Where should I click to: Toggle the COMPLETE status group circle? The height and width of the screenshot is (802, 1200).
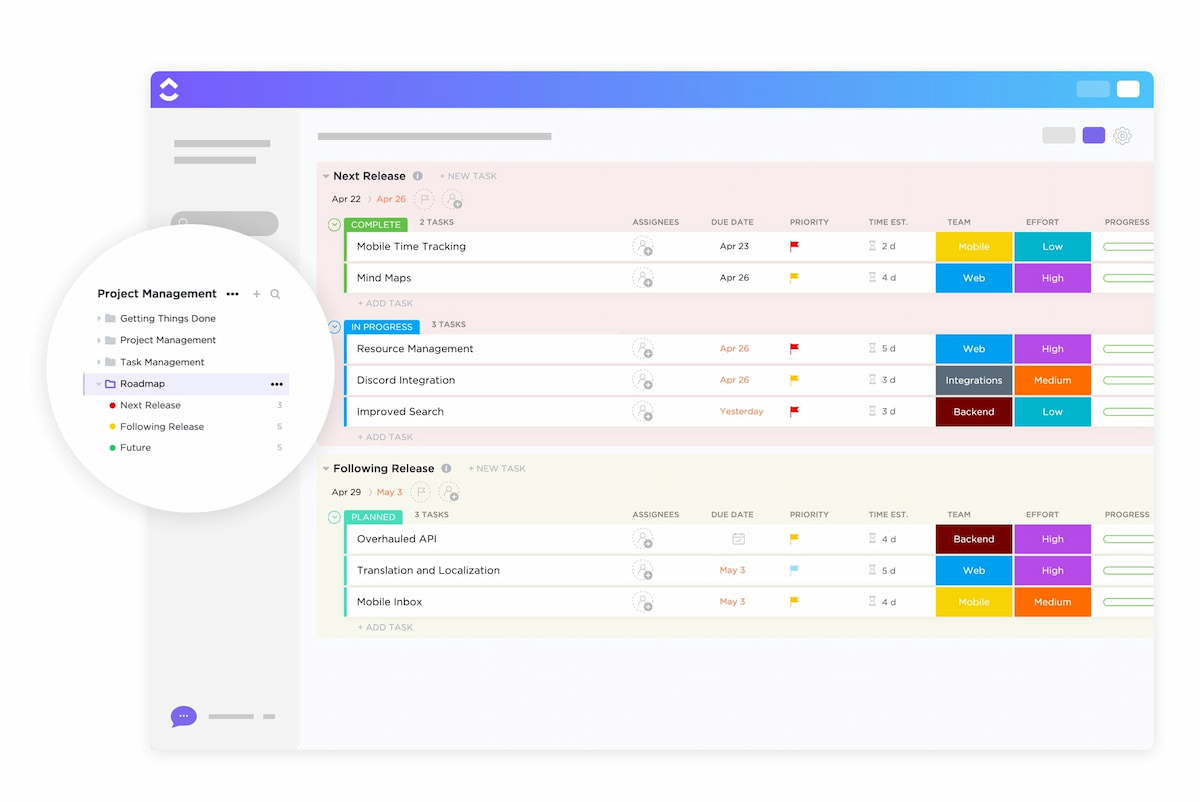coord(335,225)
